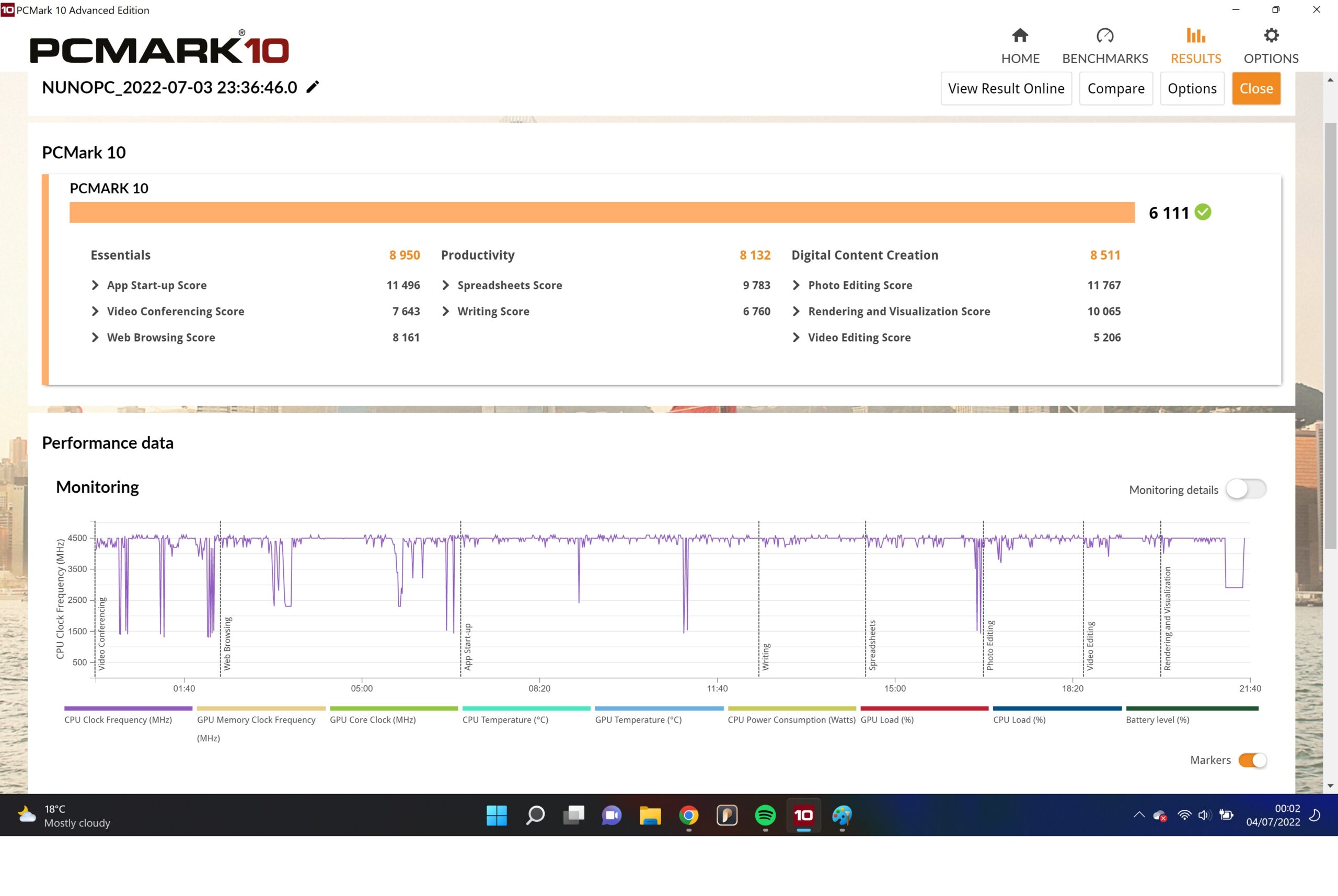Click the App Start-up marker in chart
Screen dimensions: 1338x896
click(468, 647)
